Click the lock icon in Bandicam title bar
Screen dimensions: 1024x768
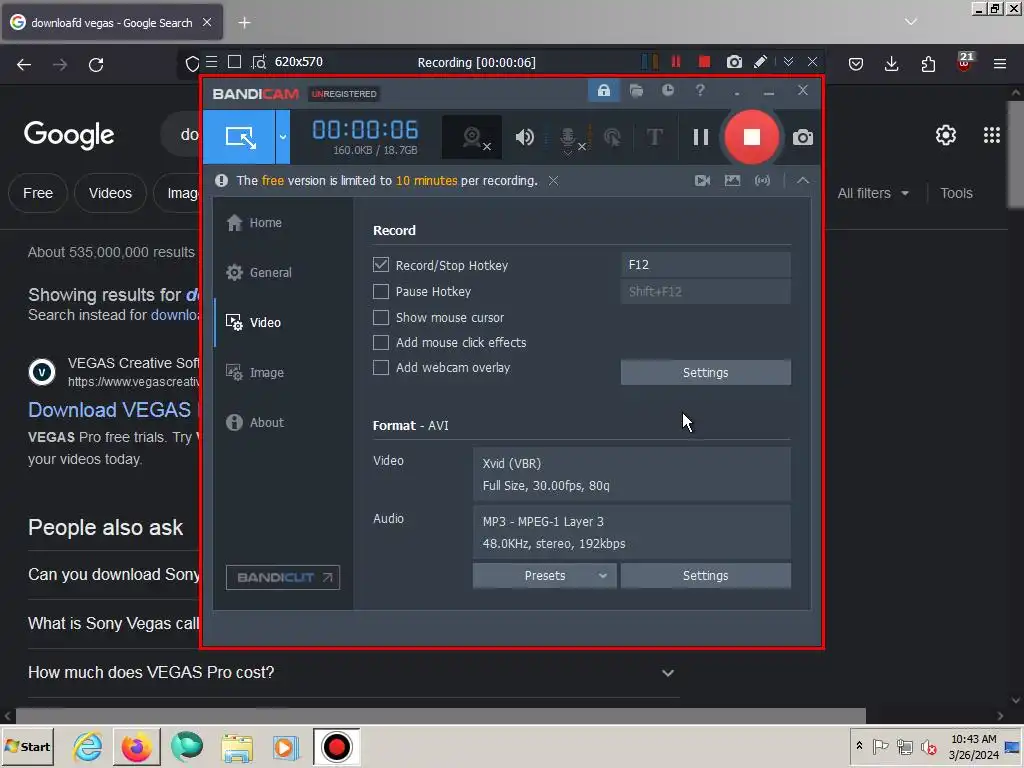(x=603, y=90)
